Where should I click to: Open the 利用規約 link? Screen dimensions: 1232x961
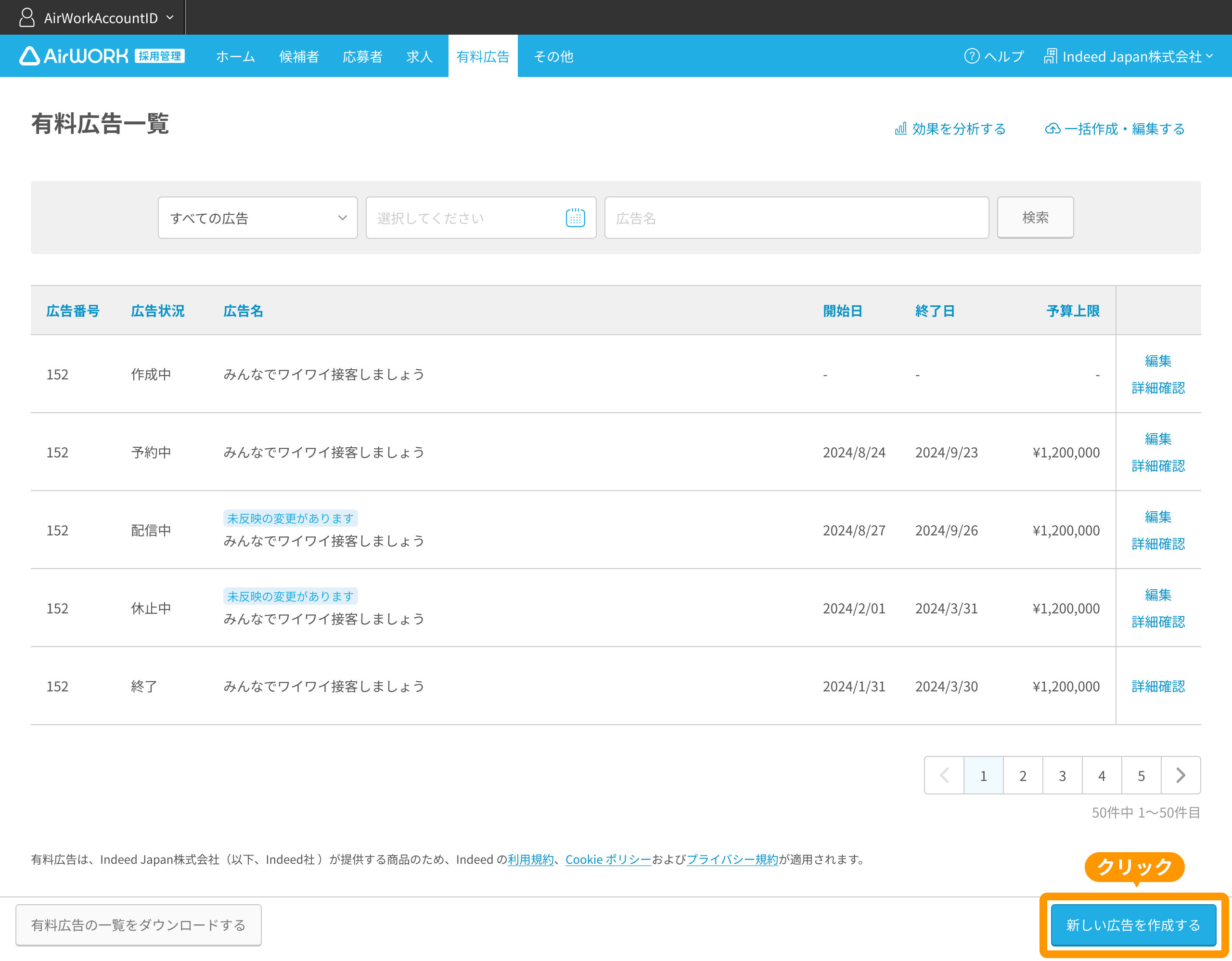pos(530,859)
